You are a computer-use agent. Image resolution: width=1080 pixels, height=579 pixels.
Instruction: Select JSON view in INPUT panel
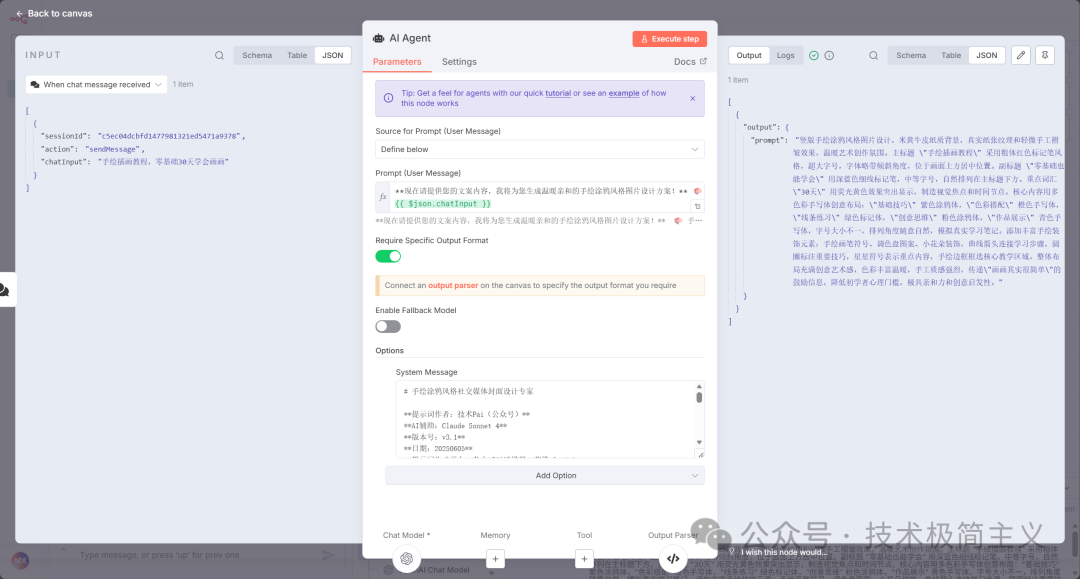(333, 55)
